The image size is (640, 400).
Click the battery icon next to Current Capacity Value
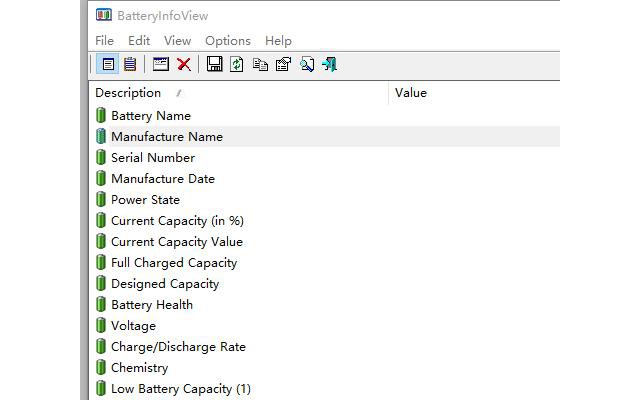tap(101, 242)
